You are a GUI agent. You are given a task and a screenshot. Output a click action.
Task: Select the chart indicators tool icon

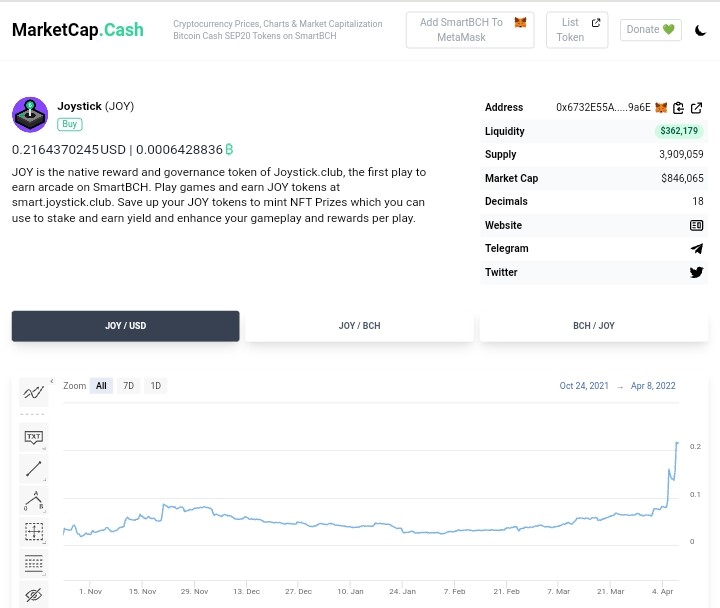click(x=34, y=392)
